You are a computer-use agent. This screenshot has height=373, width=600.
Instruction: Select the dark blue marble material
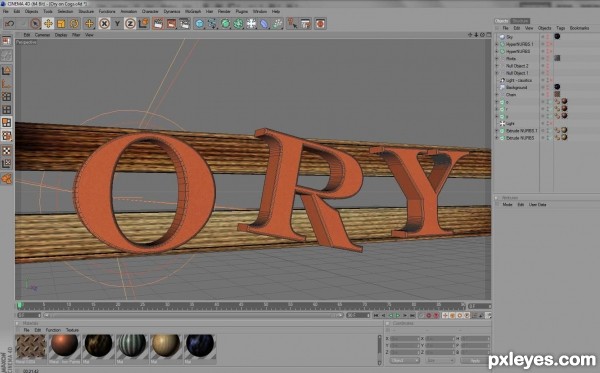pyautogui.click(x=200, y=346)
